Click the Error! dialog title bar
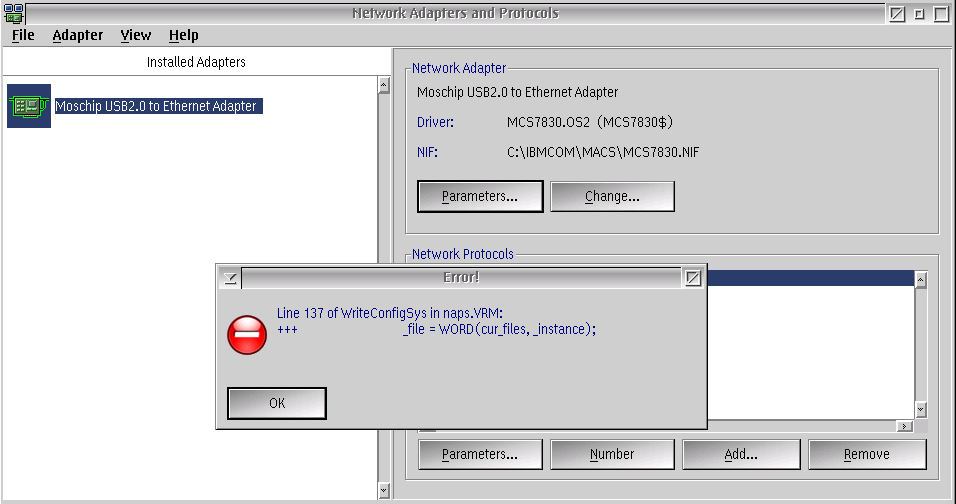 click(462, 278)
